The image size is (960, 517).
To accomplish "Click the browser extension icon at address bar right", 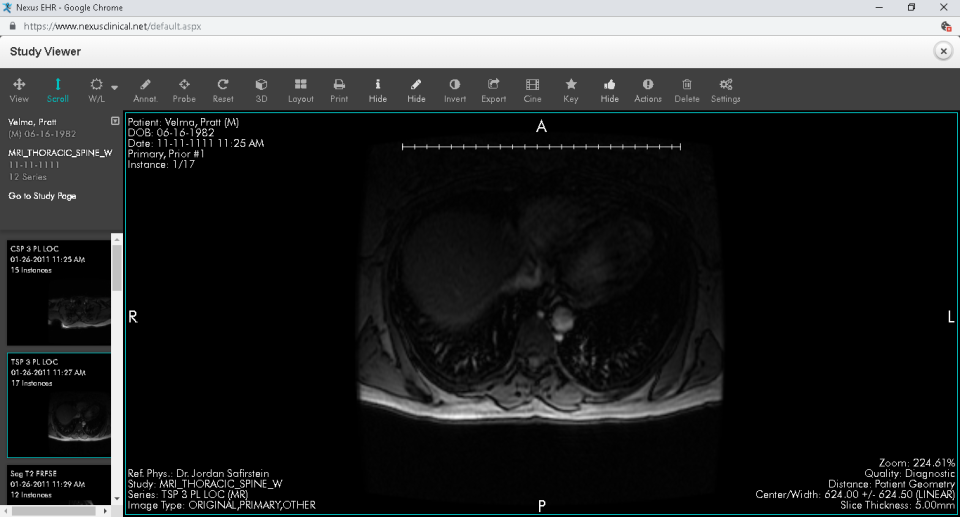I will tap(946, 26).
